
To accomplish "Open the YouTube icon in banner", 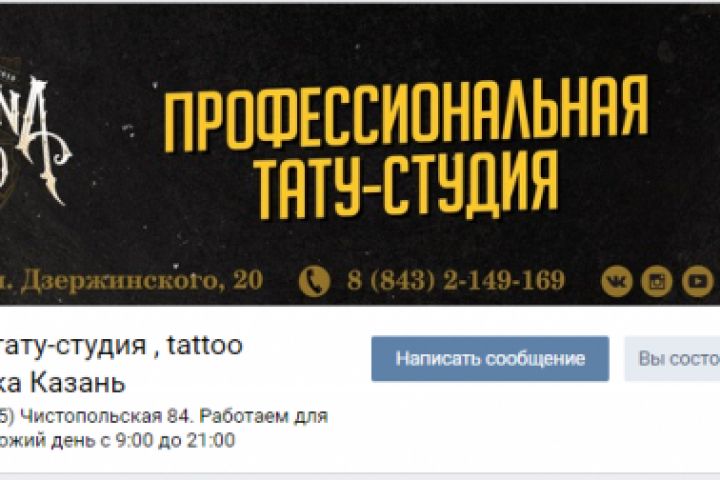I will (698, 281).
